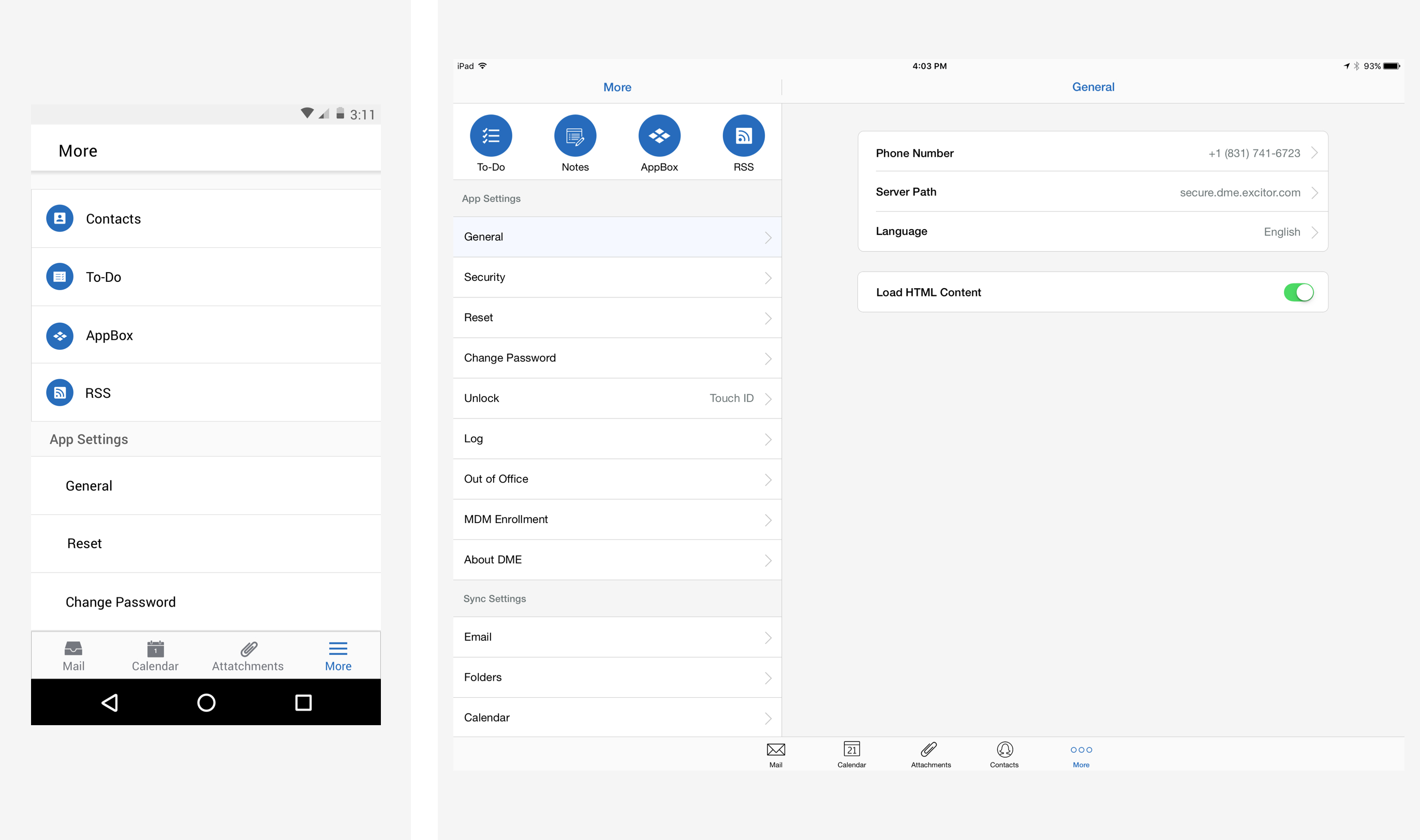Screen dimensions: 1420x840
Task: Open Unlock Touch ID row chevron
Action: [x=768, y=399]
